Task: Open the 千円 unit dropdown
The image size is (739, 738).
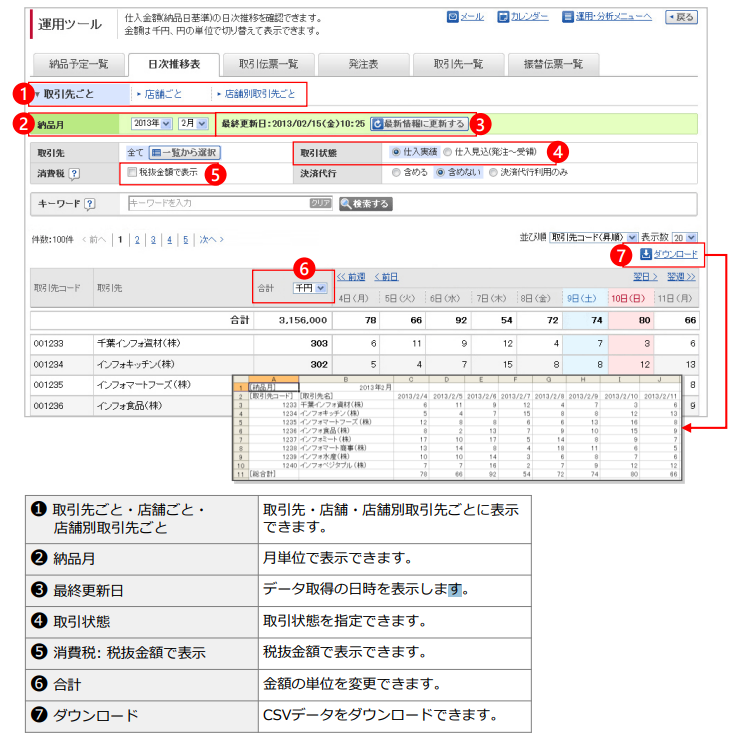Action: pyautogui.click(x=309, y=288)
